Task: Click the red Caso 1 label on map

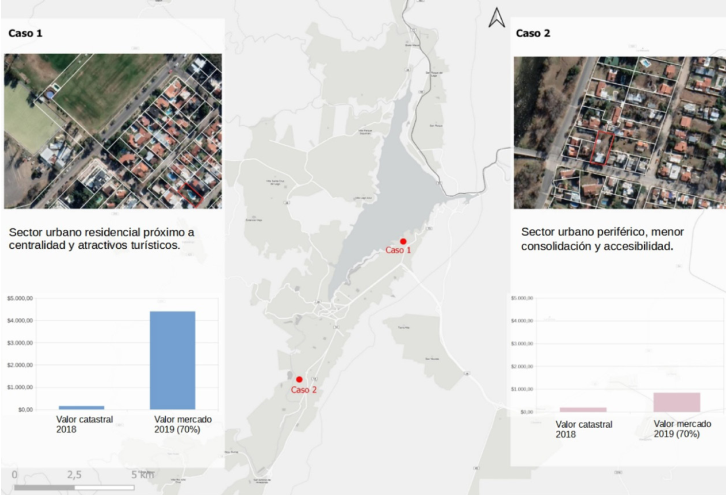Action: pos(398,251)
